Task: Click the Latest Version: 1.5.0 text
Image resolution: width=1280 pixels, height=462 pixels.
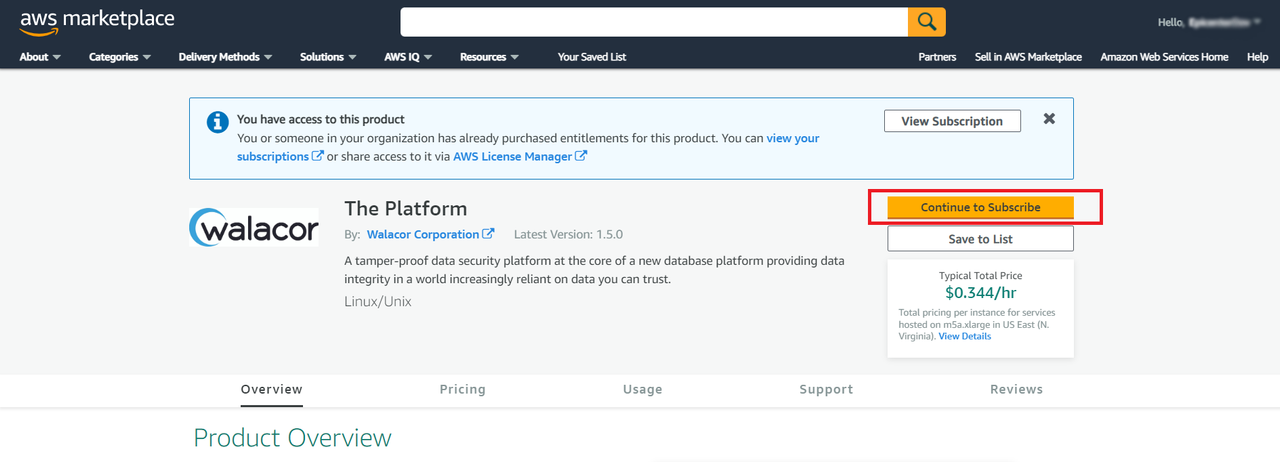Action: pos(568,234)
